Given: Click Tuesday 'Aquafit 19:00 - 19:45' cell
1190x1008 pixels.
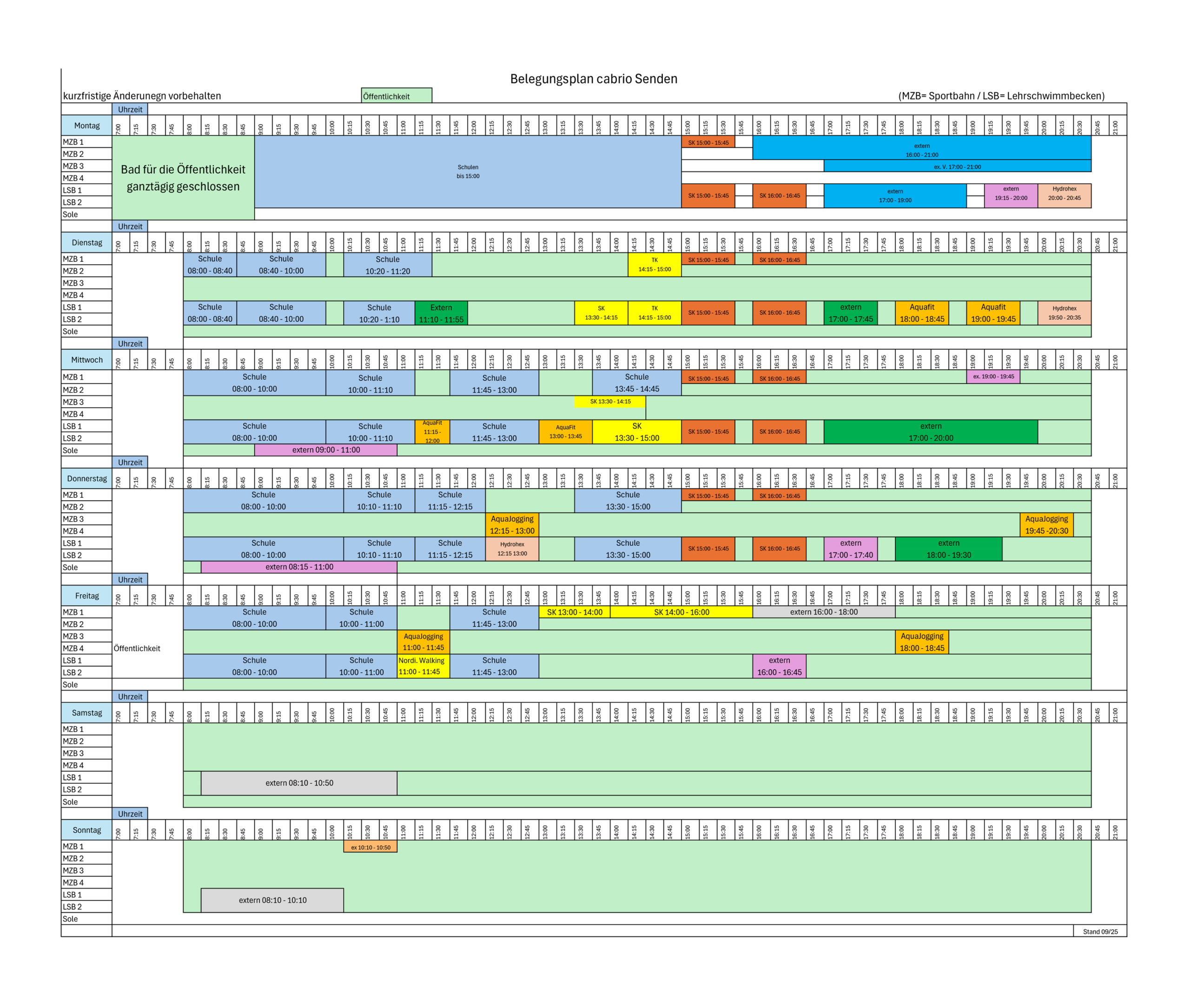Looking at the screenshot, I should [993, 313].
